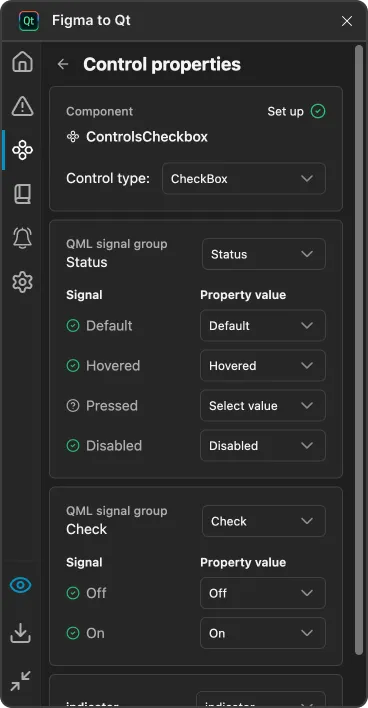Viewport: 368px width, 708px height.
Task: Go back with the left arrow
Action: (x=63, y=64)
